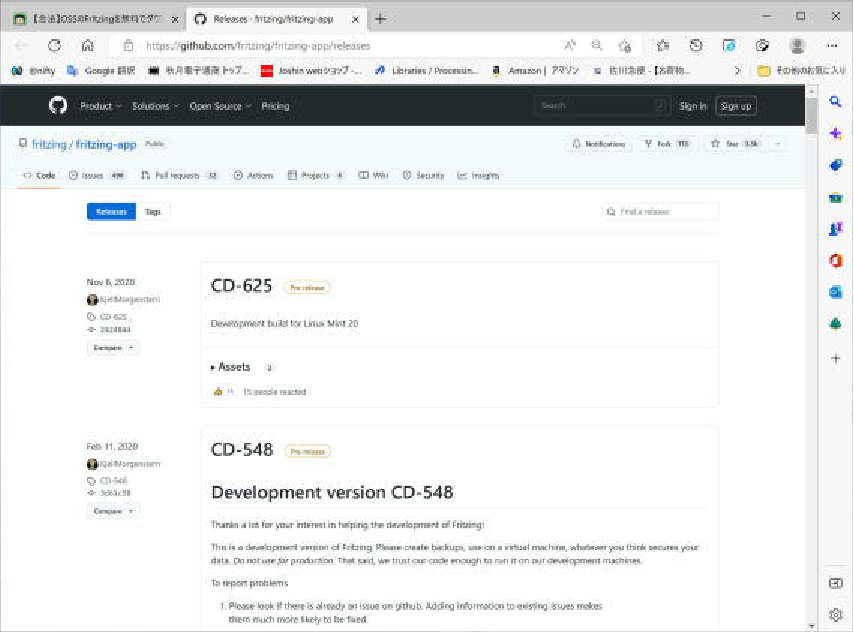The height and width of the screenshot is (633, 854).
Task: Switch to the Issues tab
Action: [96, 175]
